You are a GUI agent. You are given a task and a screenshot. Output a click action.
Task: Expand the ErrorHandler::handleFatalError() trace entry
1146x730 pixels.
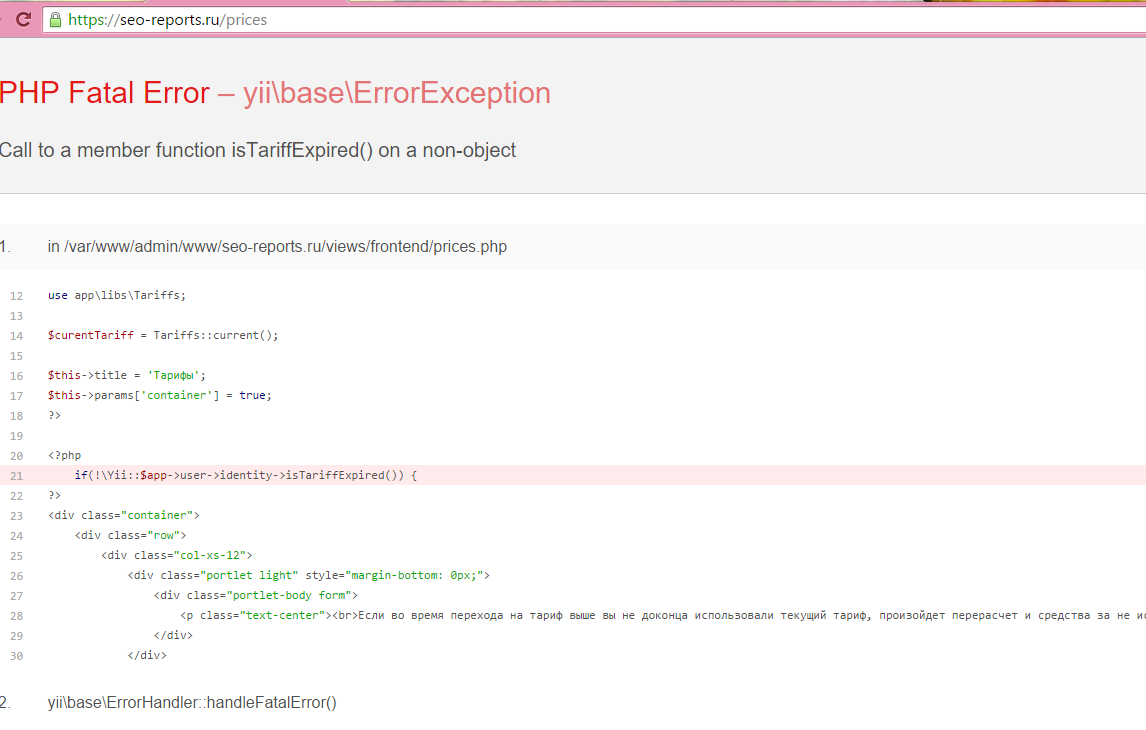click(x=192, y=702)
